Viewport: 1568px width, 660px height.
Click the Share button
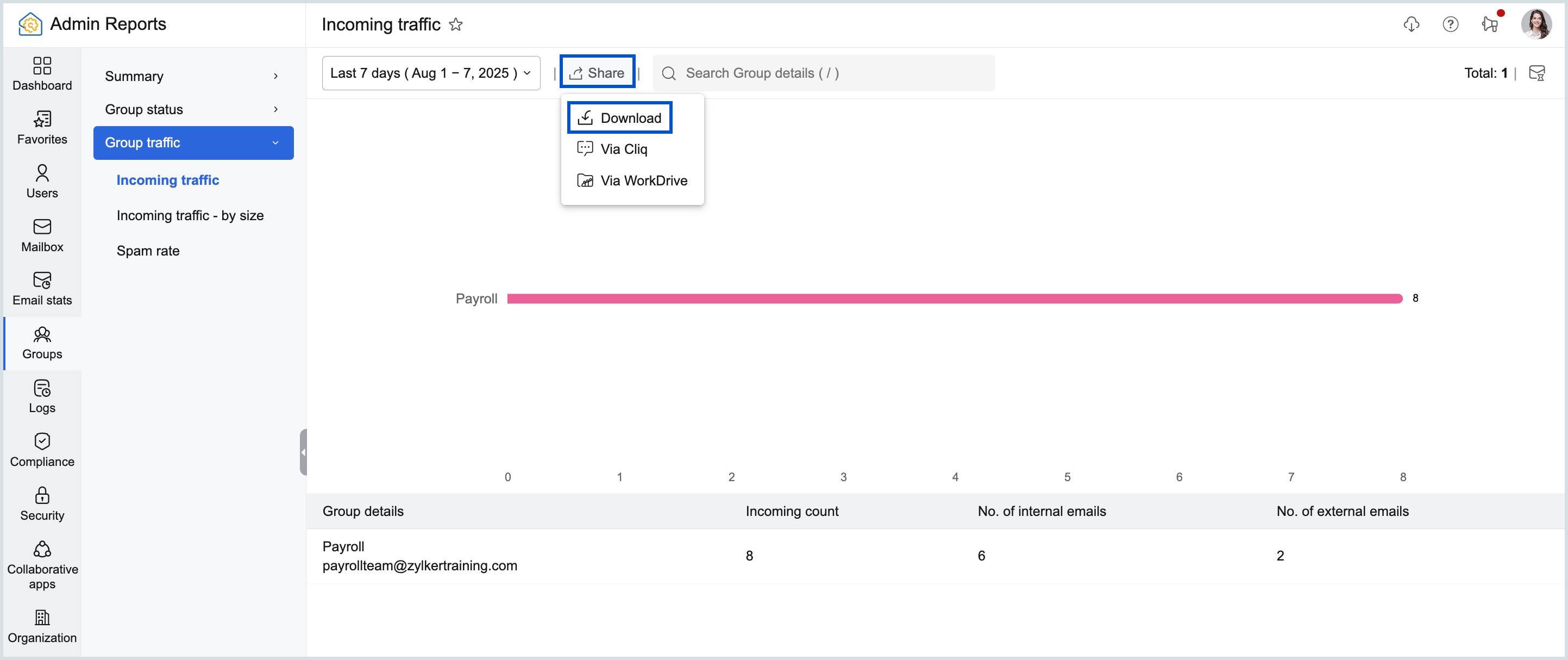pyautogui.click(x=597, y=72)
